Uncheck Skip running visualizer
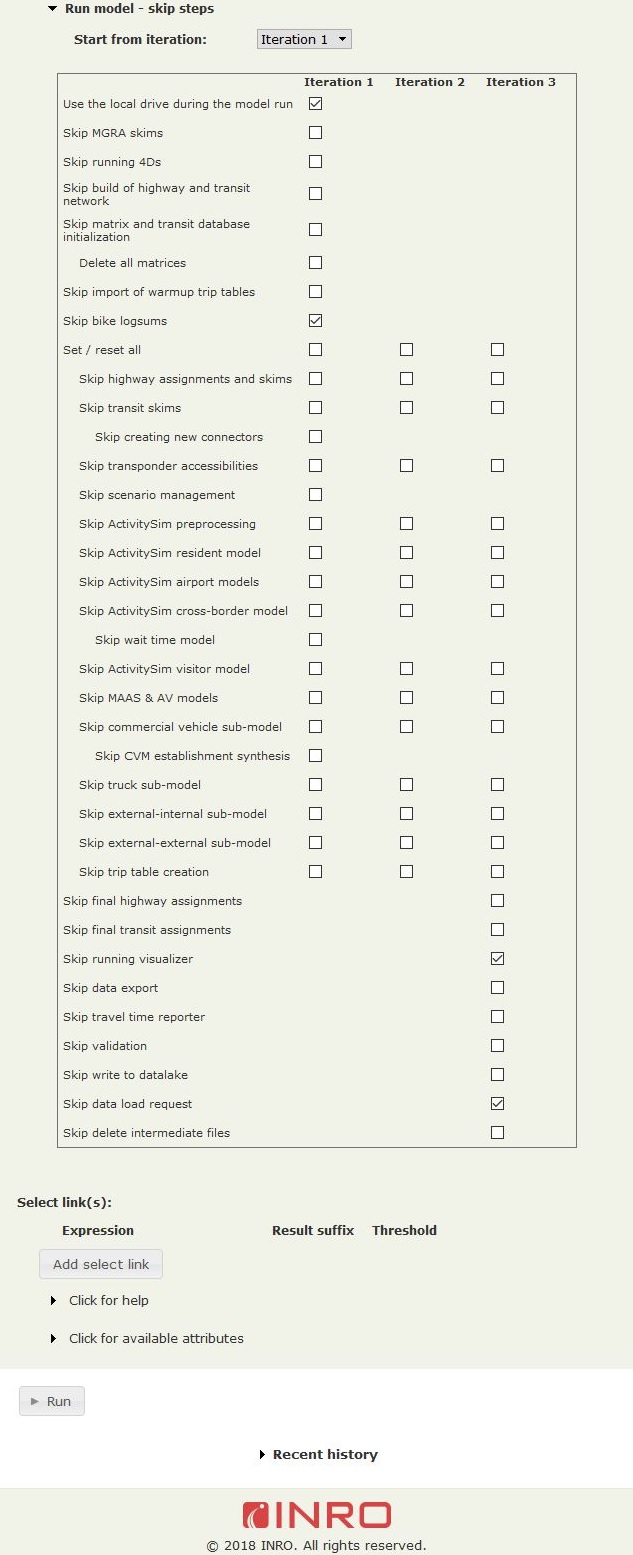Image resolution: width=633 pixels, height=1555 pixels. tap(497, 959)
